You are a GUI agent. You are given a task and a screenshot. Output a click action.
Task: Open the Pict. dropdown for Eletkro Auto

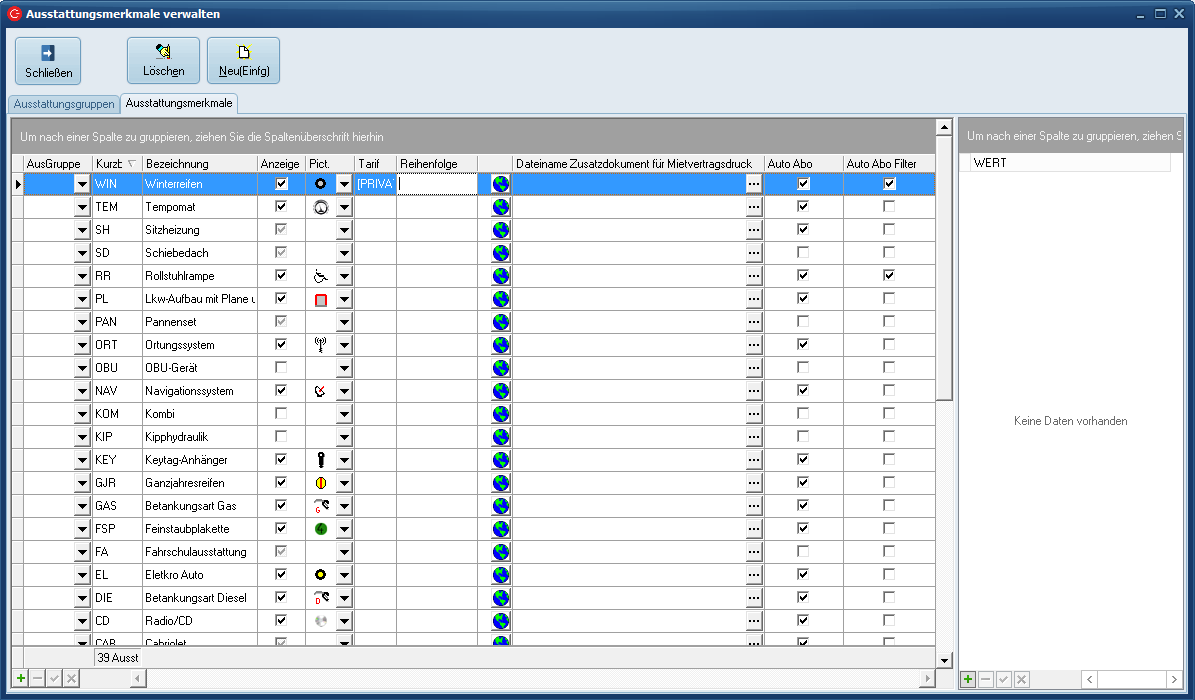coord(344,575)
